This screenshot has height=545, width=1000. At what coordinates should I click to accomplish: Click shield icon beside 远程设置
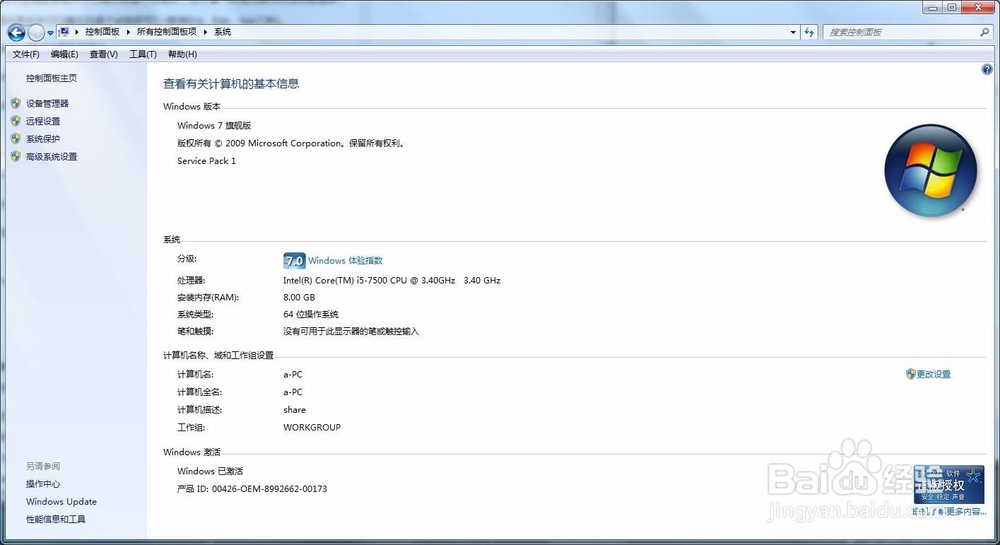coord(16,120)
